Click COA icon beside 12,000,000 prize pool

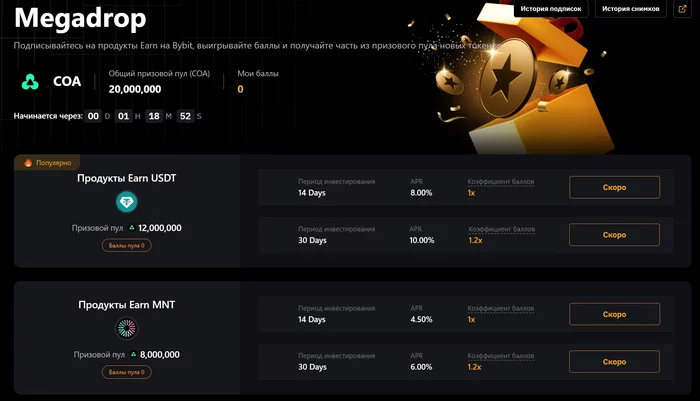pyautogui.click(x=132, y=228)
